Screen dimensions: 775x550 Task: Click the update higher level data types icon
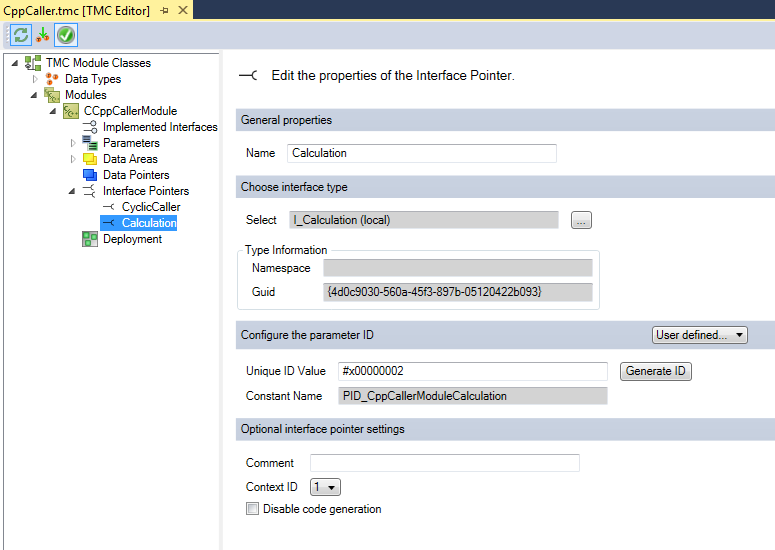[x=43, y=35]
